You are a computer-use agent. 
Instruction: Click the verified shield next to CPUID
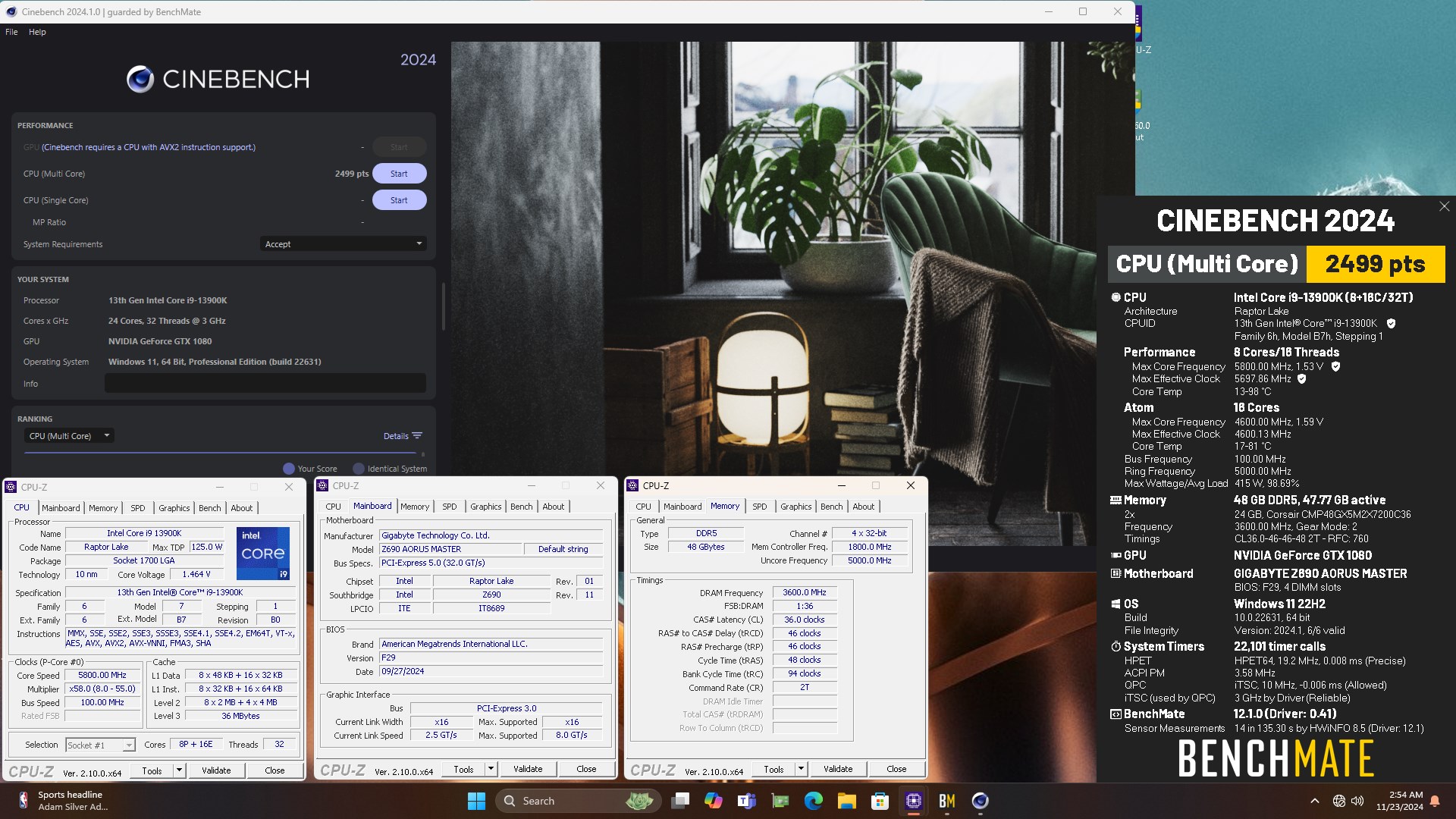tap(1391, 324)
